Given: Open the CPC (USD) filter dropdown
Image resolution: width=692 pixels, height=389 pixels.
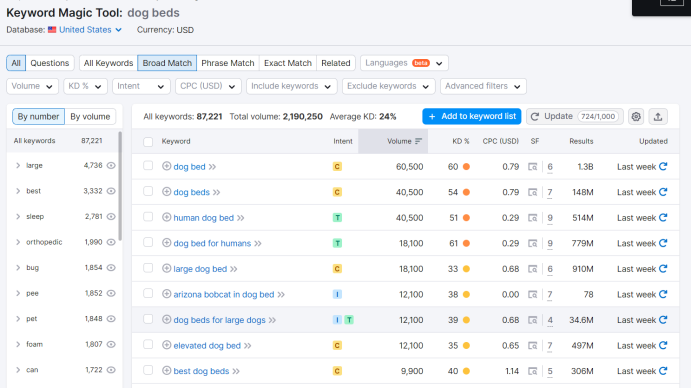Looking at the screenshot, I should click(x=208, y=86).
